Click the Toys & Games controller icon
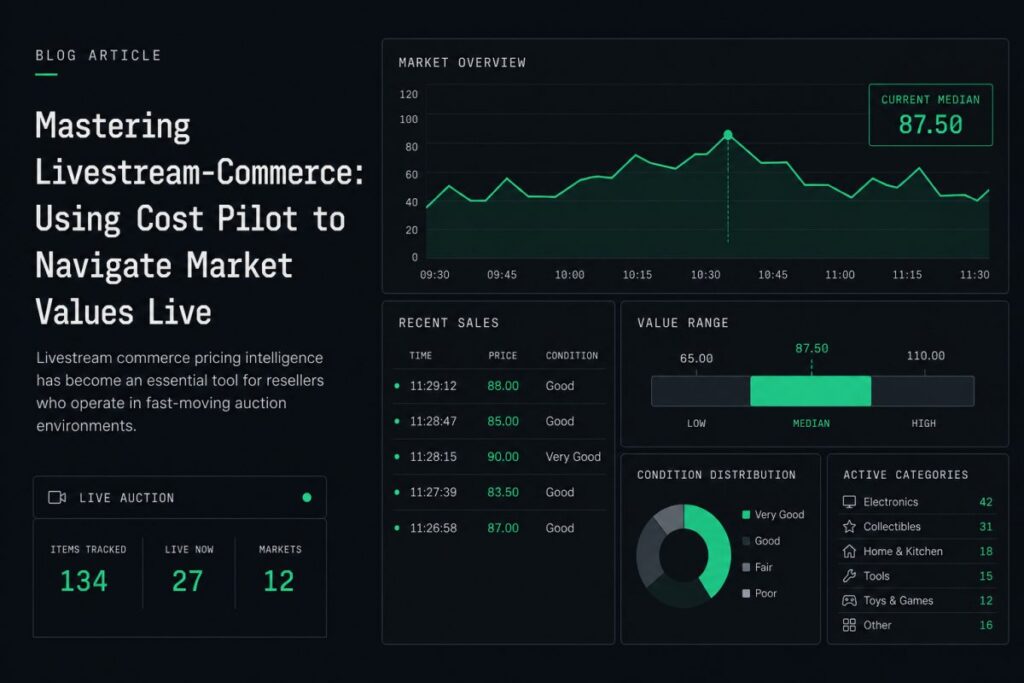The image size is (1024, 683). pos(849,600)
